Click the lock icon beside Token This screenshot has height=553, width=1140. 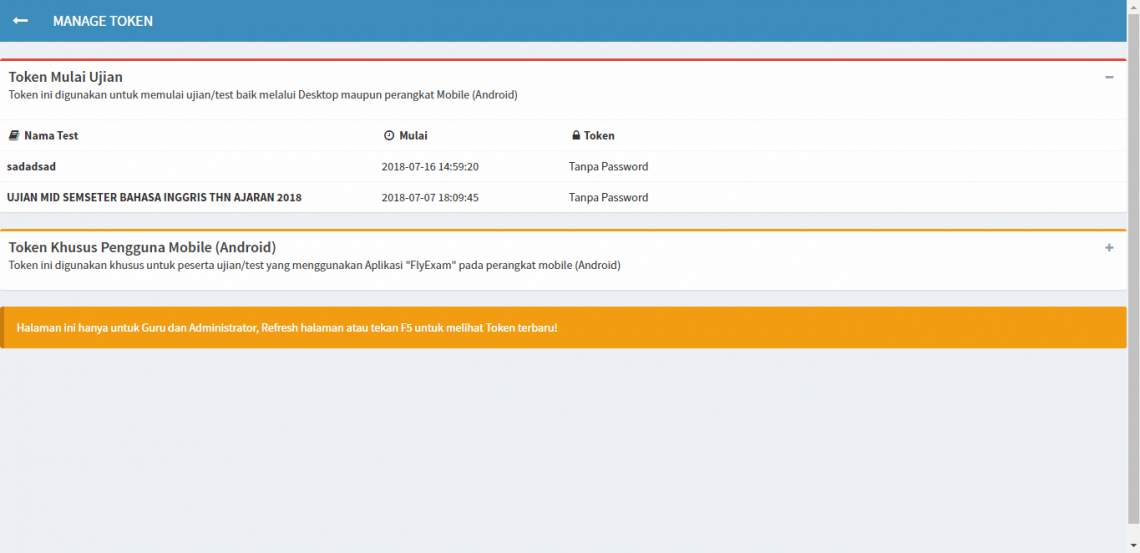click(x=576, y=135)
